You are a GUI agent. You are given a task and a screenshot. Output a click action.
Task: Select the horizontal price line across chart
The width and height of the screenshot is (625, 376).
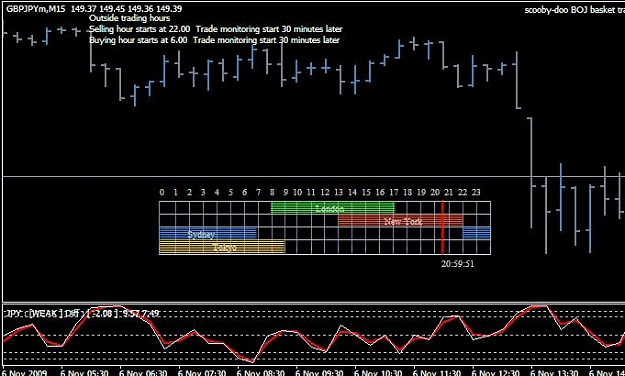tap(314, 176)
